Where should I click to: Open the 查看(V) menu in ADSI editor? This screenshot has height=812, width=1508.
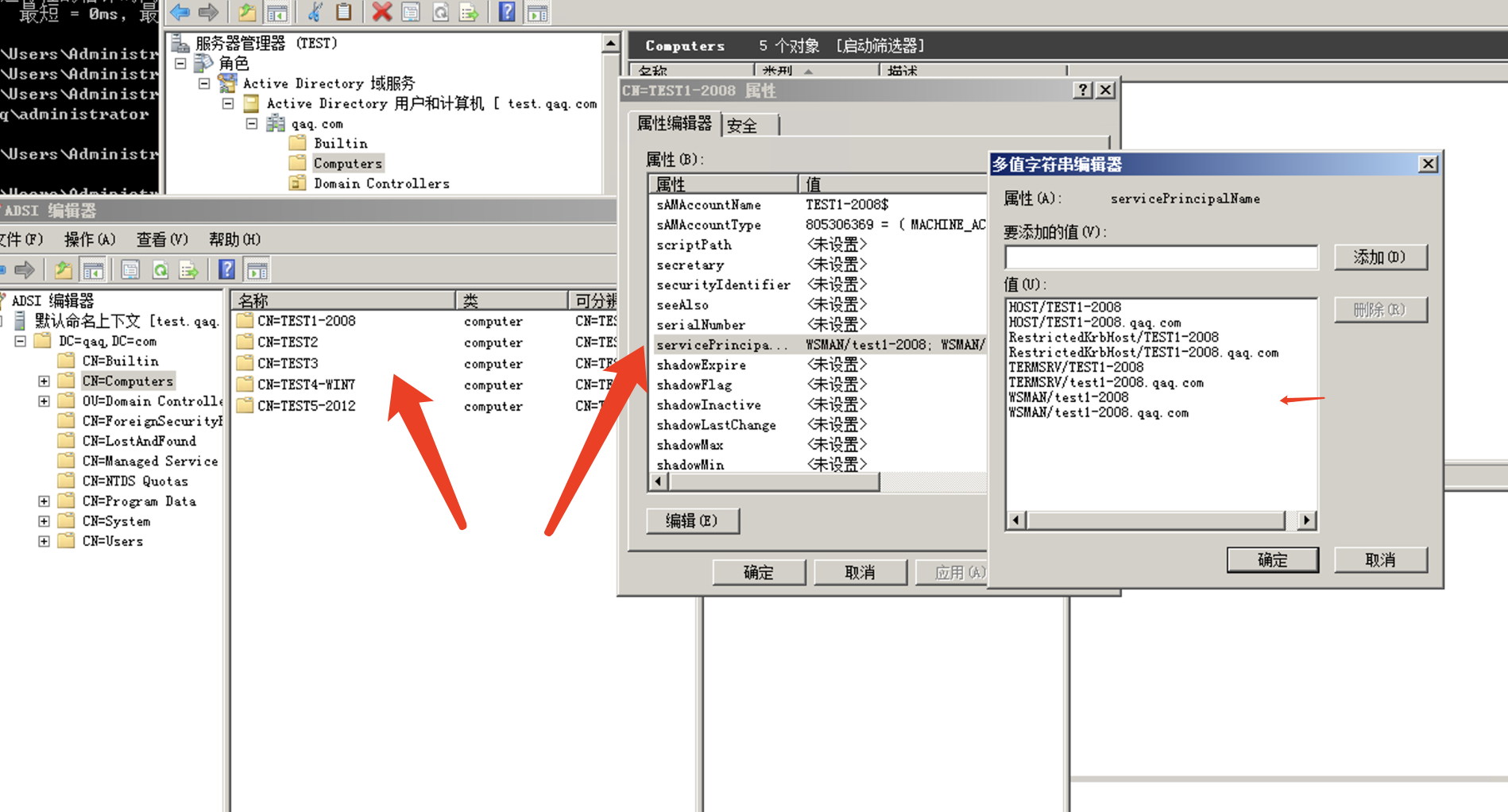point(161,239)
